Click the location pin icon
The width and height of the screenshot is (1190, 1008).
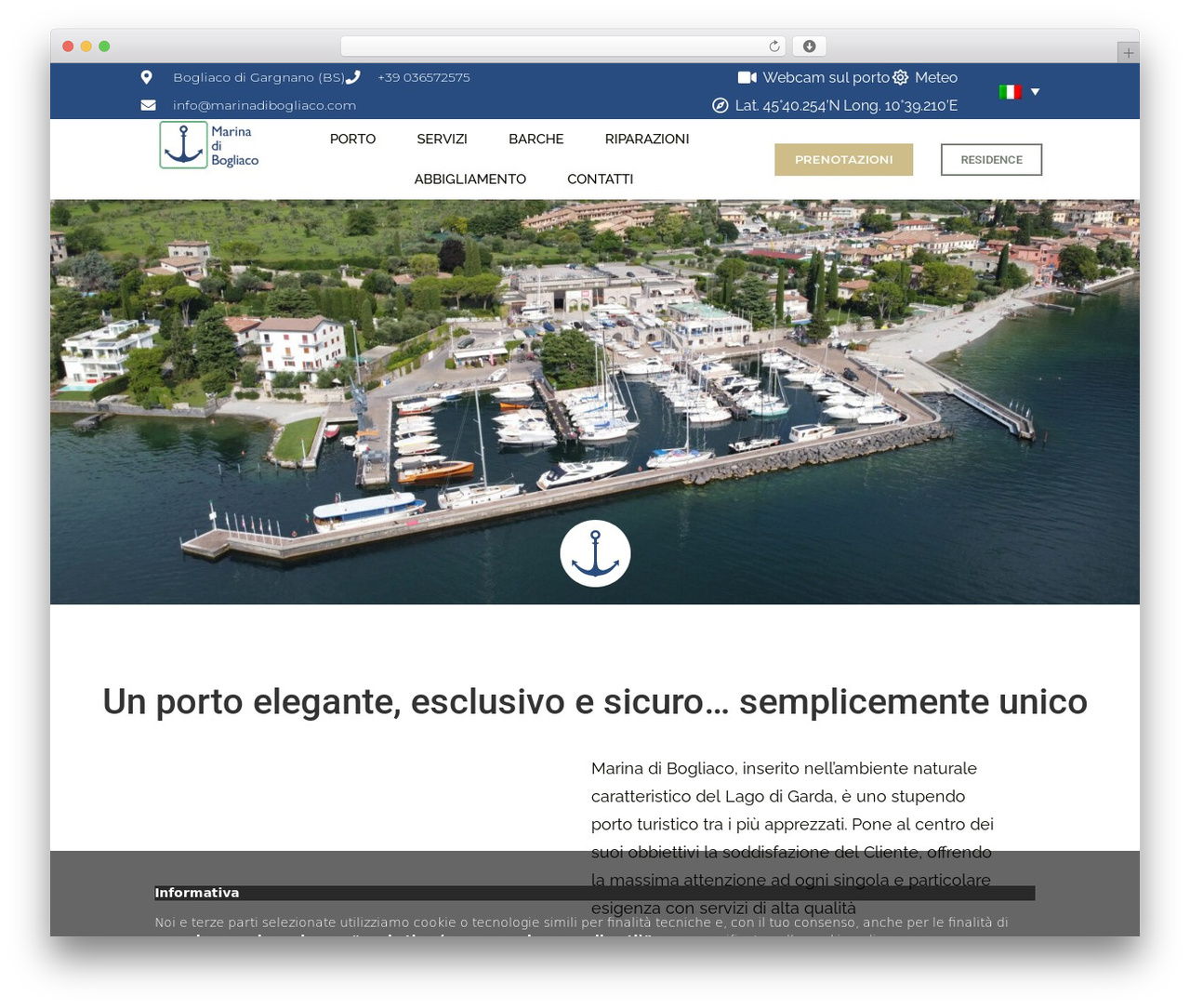coord(146,77)
